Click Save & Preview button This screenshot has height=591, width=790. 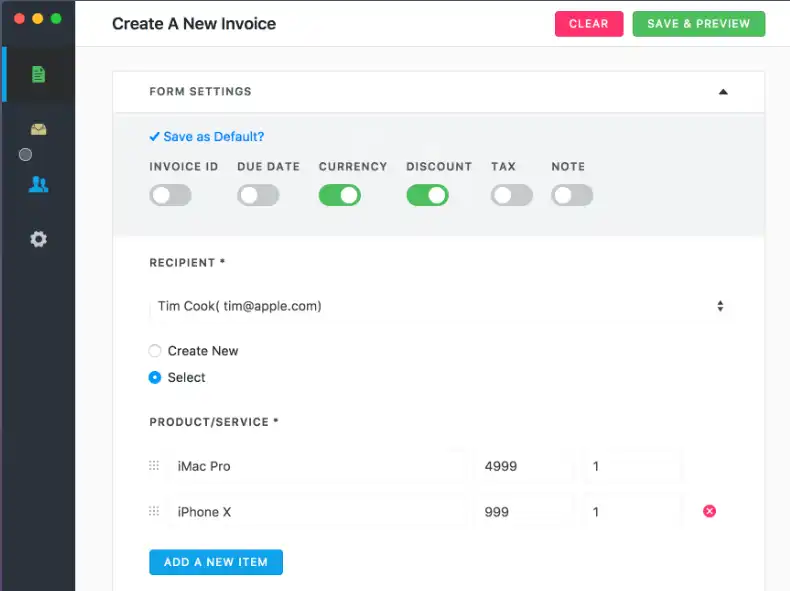coord(698,24)
